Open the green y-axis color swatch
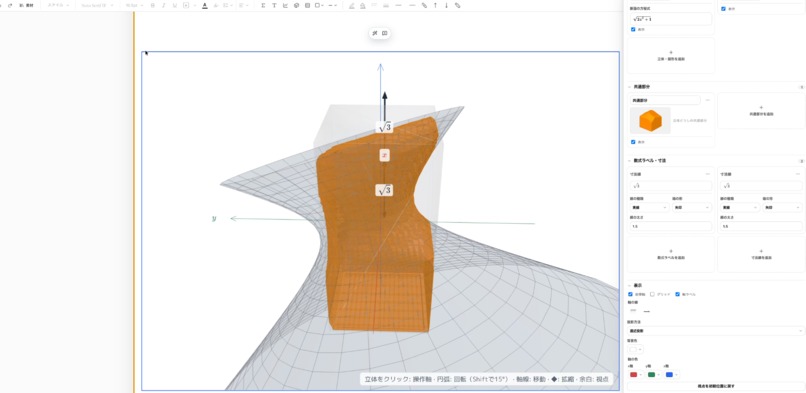806x393 pixels. pyautogui.click(x=655, y=375)
